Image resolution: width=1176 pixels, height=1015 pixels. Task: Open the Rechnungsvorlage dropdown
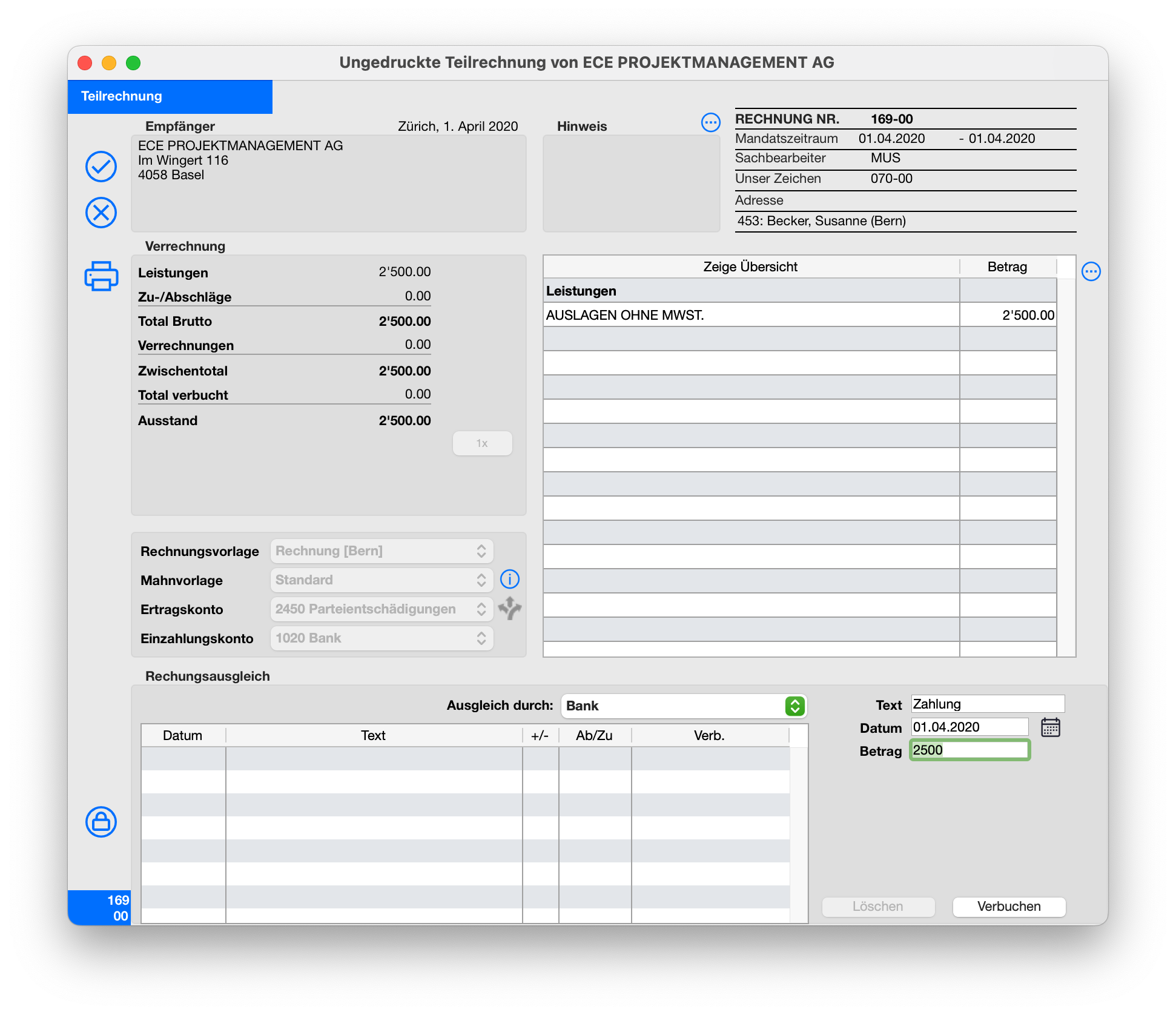click(382, 551)
